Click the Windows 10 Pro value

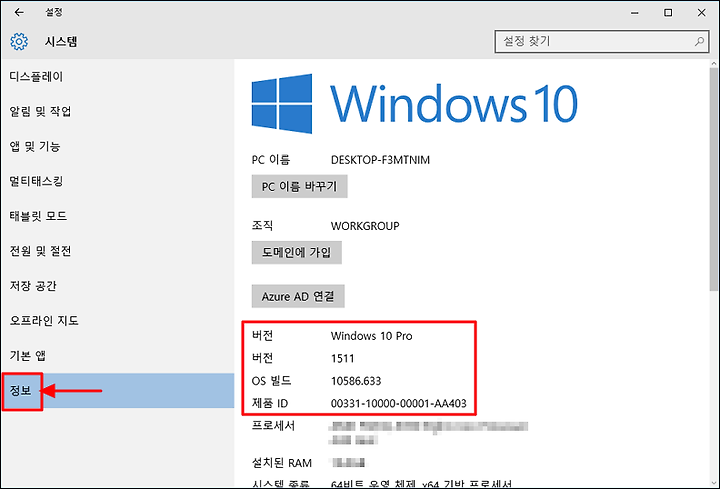point(371,336)
